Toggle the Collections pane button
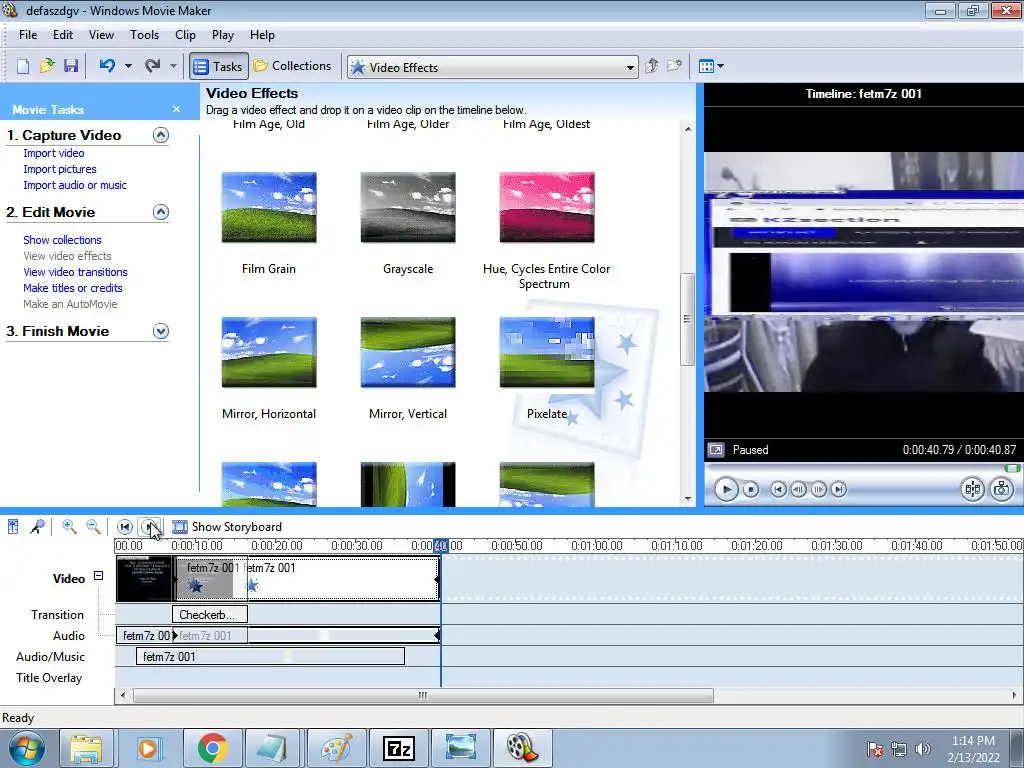The image size is (1024, 768). click(x=293, y=66)
